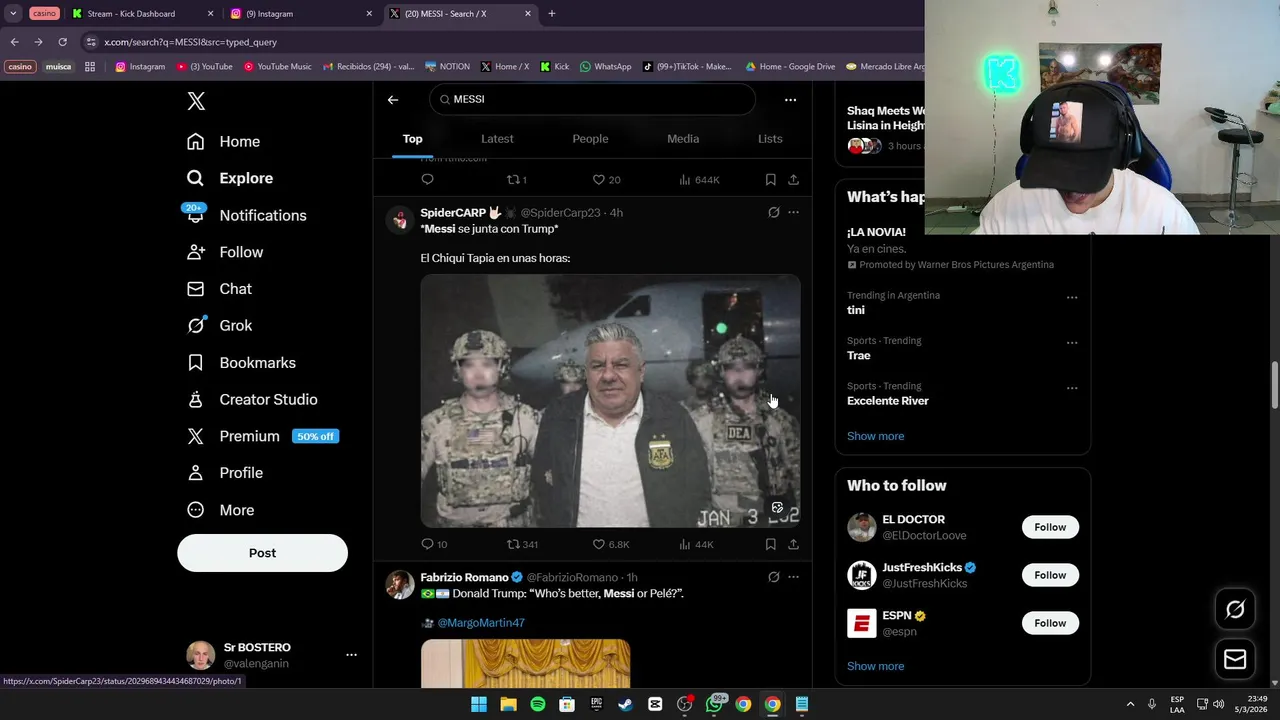
Task: Like the top post with 20 likes
Action: pos(606,180)
